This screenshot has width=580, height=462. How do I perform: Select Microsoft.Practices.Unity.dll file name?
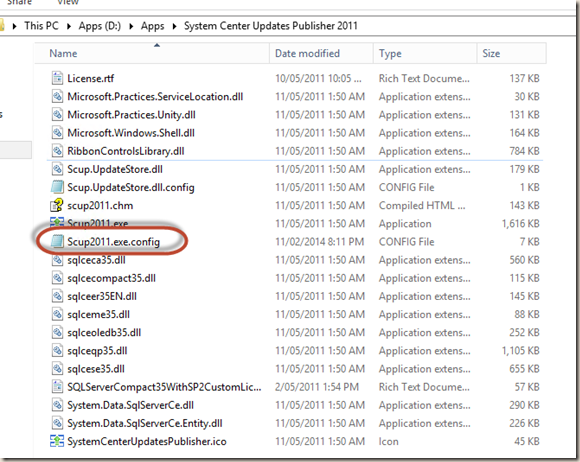pyautogui.click(x=131, y=115)
